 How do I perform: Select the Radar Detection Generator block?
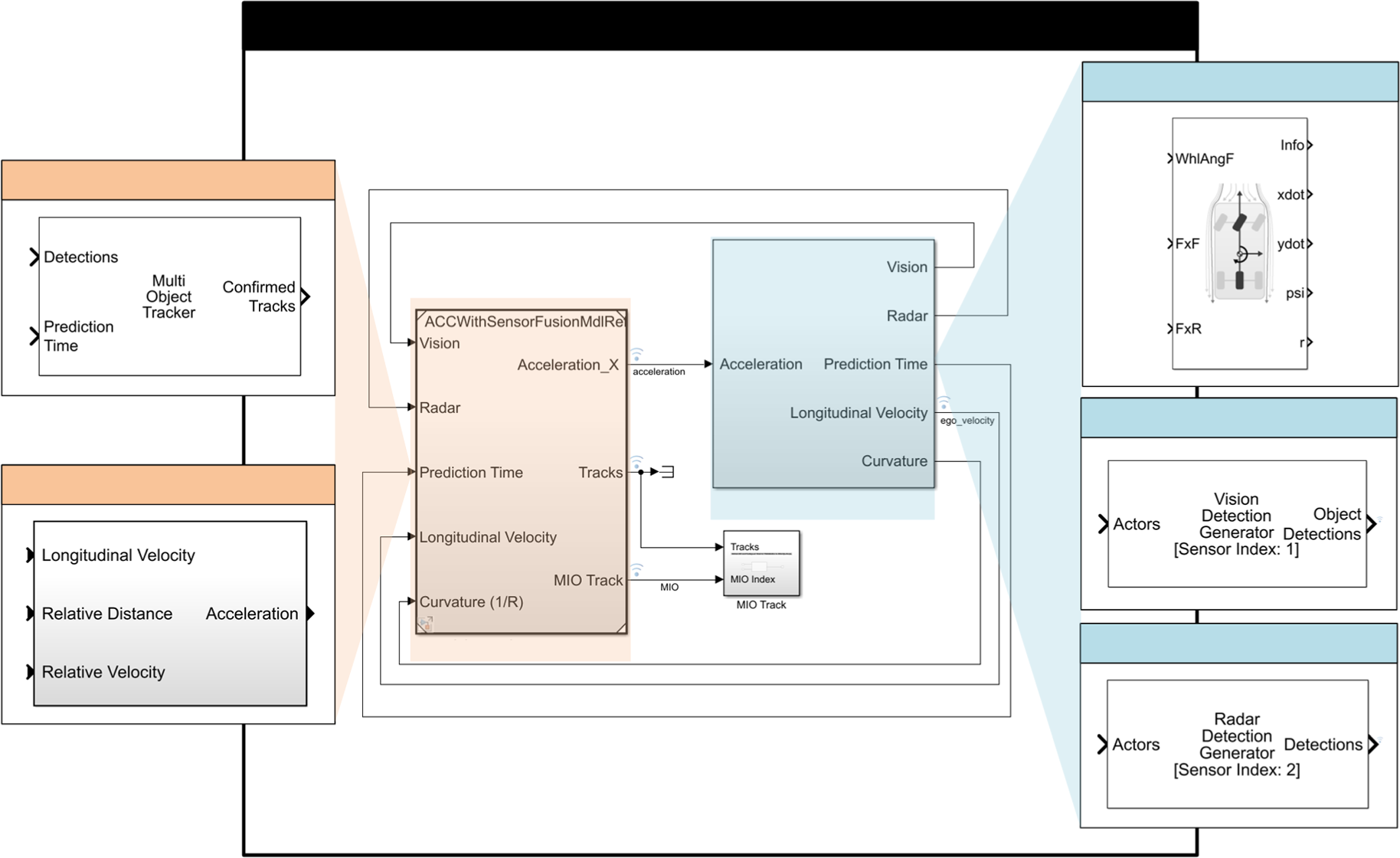[1236, 744]
